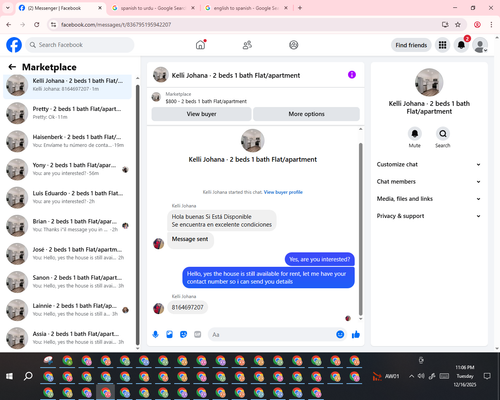Mute this conversation with the bell icon
Viewport: 500px width, 400px height.
click(415, 134)
